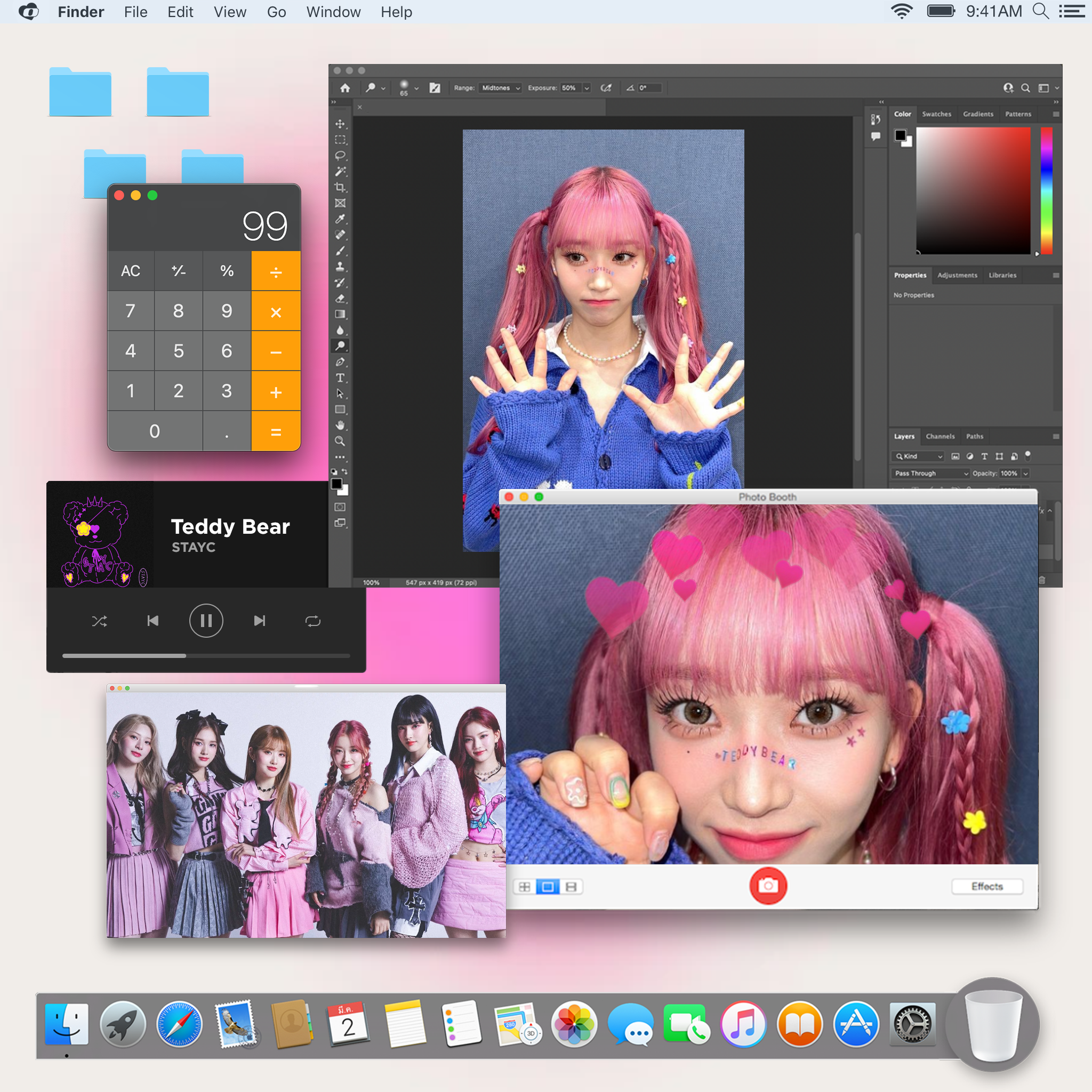Toggle shuffle in the music player
The height and width of the screenshot is (1092, 1092).
click(x=100, y=621)
